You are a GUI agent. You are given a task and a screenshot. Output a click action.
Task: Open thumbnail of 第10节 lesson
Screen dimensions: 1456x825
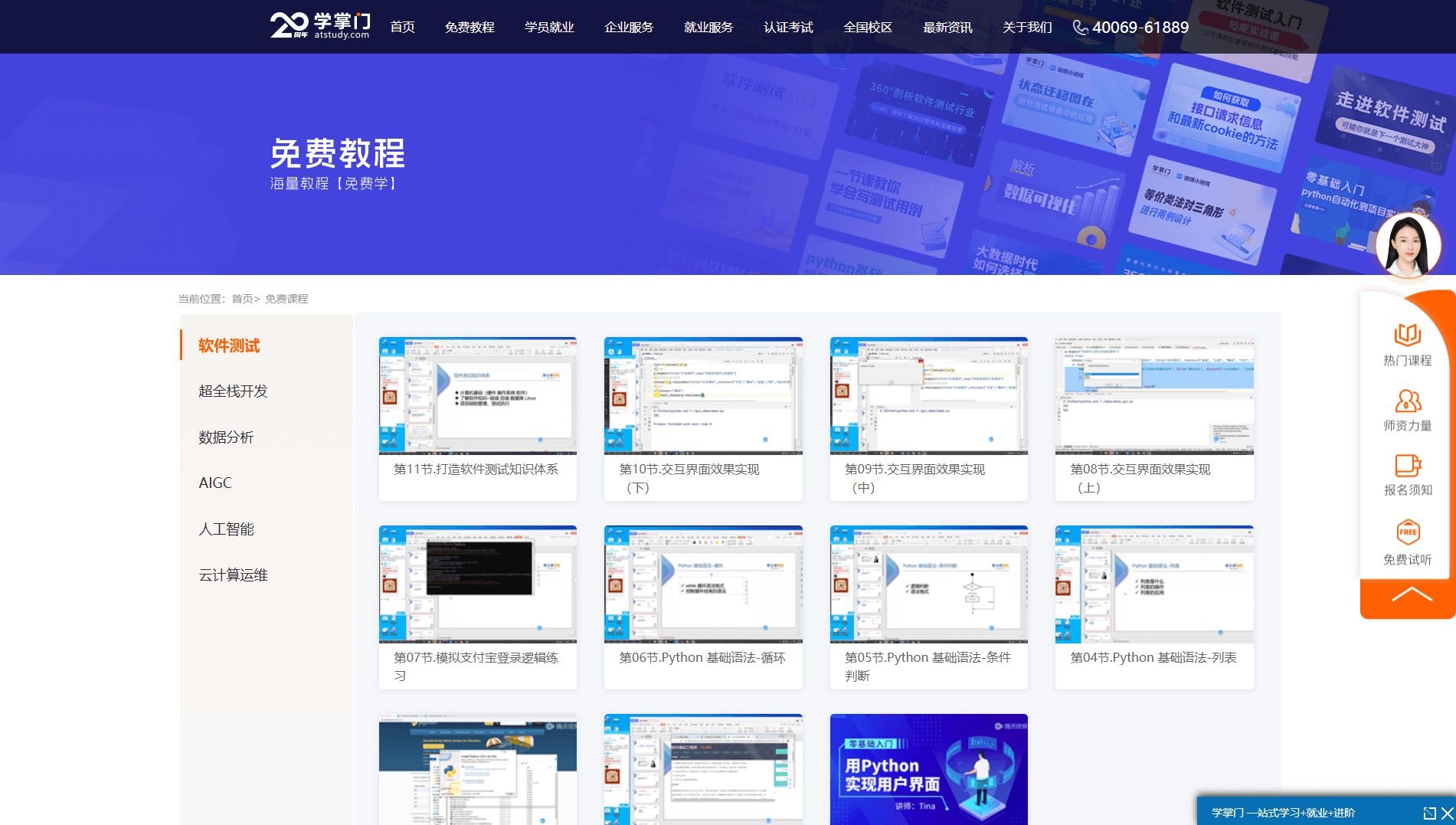(703, 396)
